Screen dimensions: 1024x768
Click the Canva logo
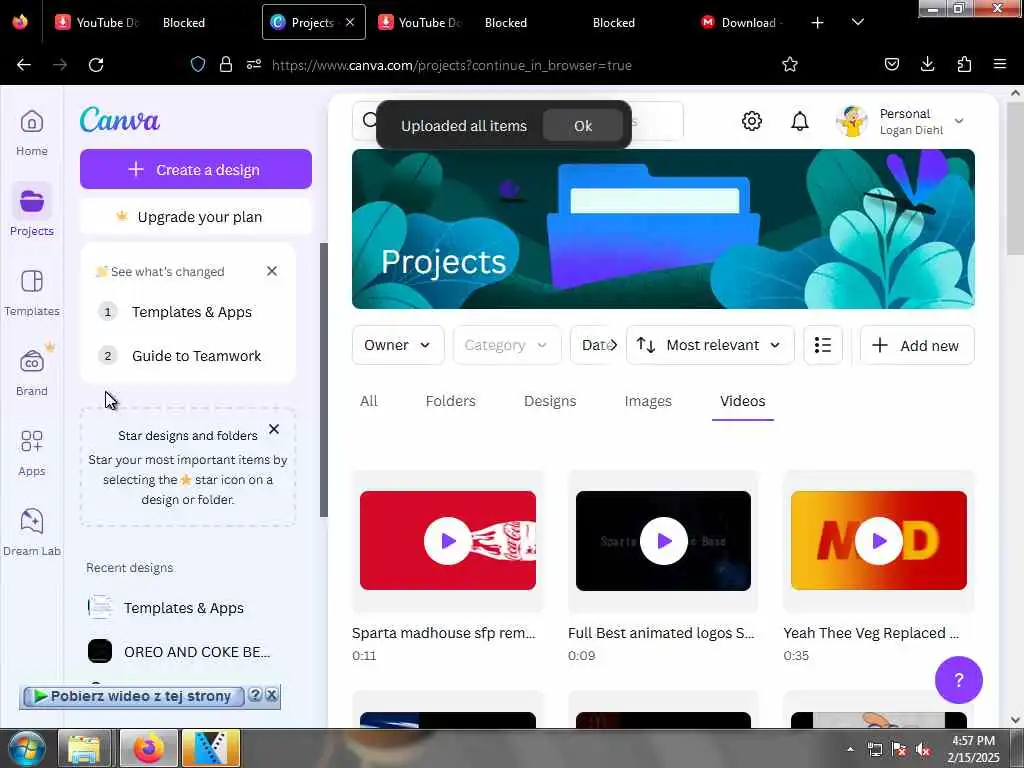tap(120, 120)
